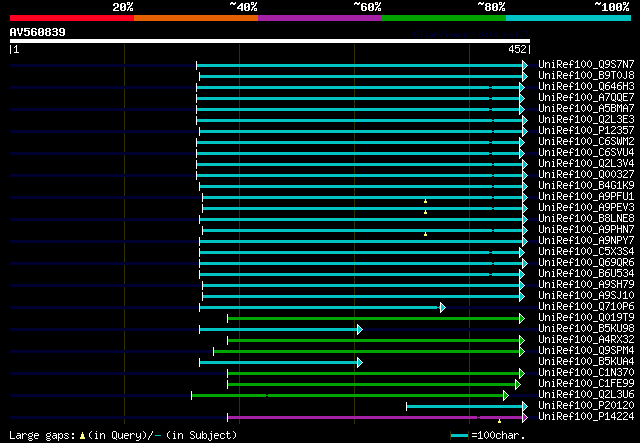Viewport: 640px width, 443px height.
Task: Click the green arrowhead ending the C1FE99 alignment
Action: (x=518, y=384)
